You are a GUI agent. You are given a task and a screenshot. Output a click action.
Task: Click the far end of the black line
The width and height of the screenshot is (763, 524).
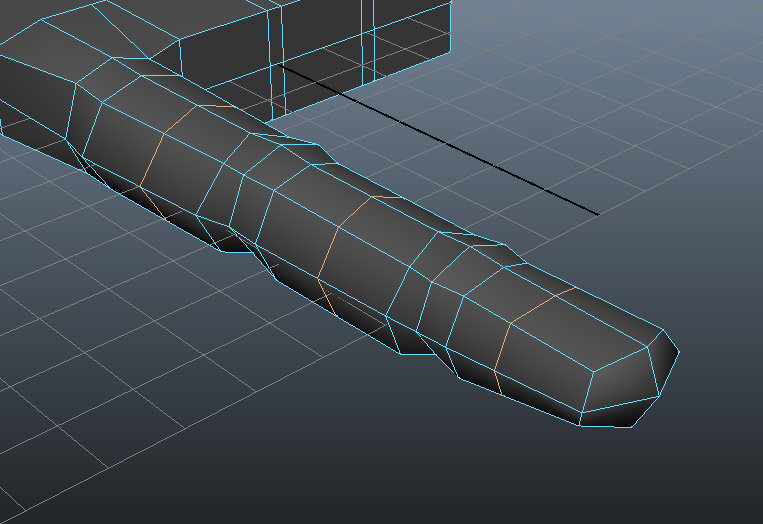(x=597, y=214)
